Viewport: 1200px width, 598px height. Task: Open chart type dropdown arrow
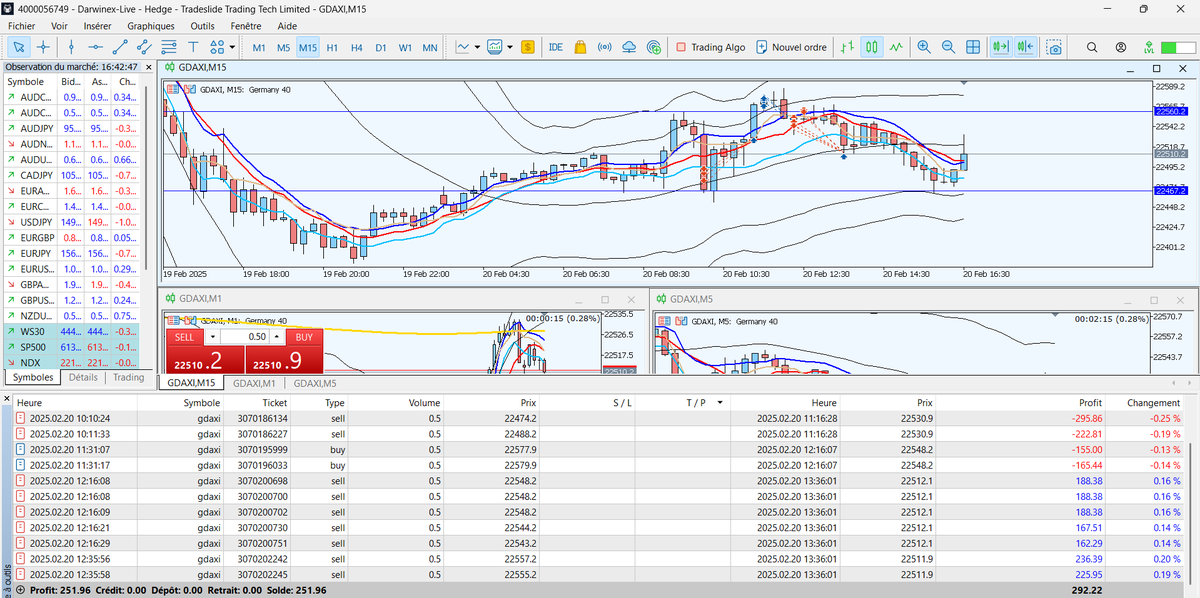click(478, 47)
